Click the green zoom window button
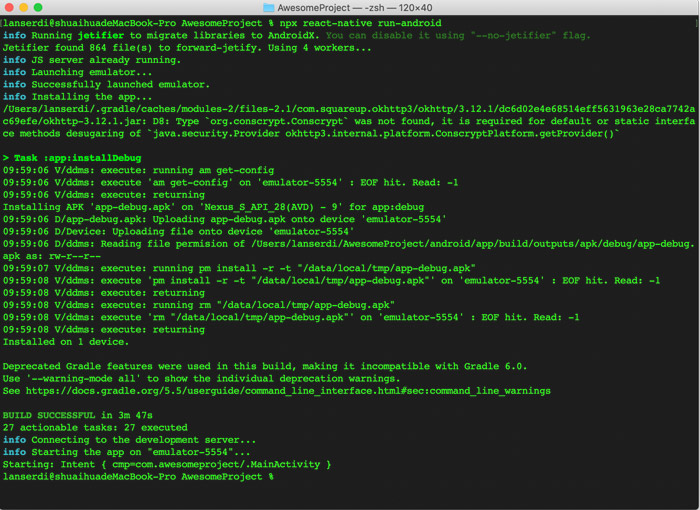700x510 pixels. (x=38, y=7)
